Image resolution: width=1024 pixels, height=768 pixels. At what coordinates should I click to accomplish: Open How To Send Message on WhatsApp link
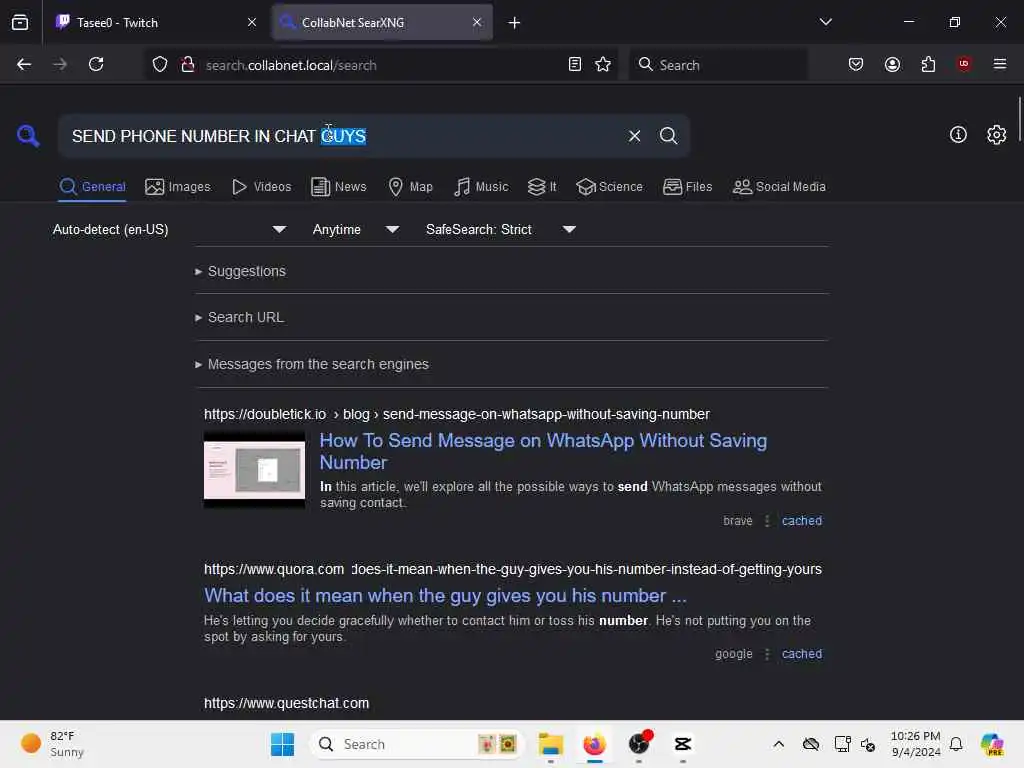click(x=543, y=451)
